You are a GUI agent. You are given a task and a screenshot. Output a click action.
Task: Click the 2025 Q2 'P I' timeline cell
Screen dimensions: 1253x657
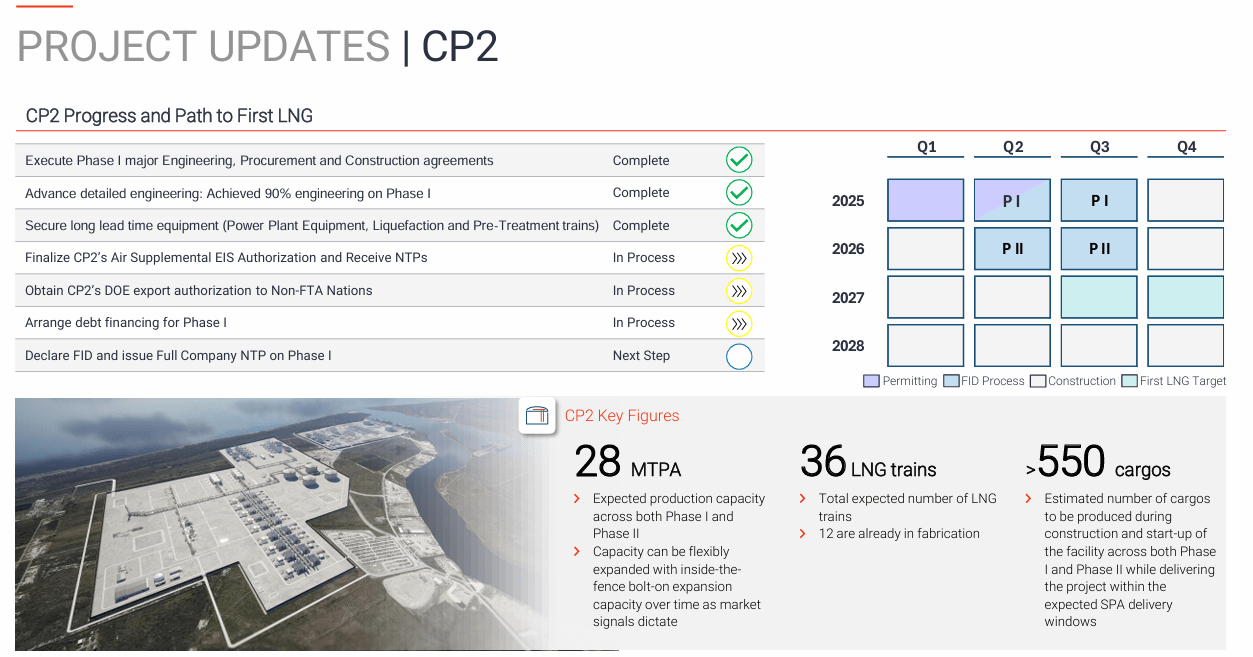(1012, 200)
